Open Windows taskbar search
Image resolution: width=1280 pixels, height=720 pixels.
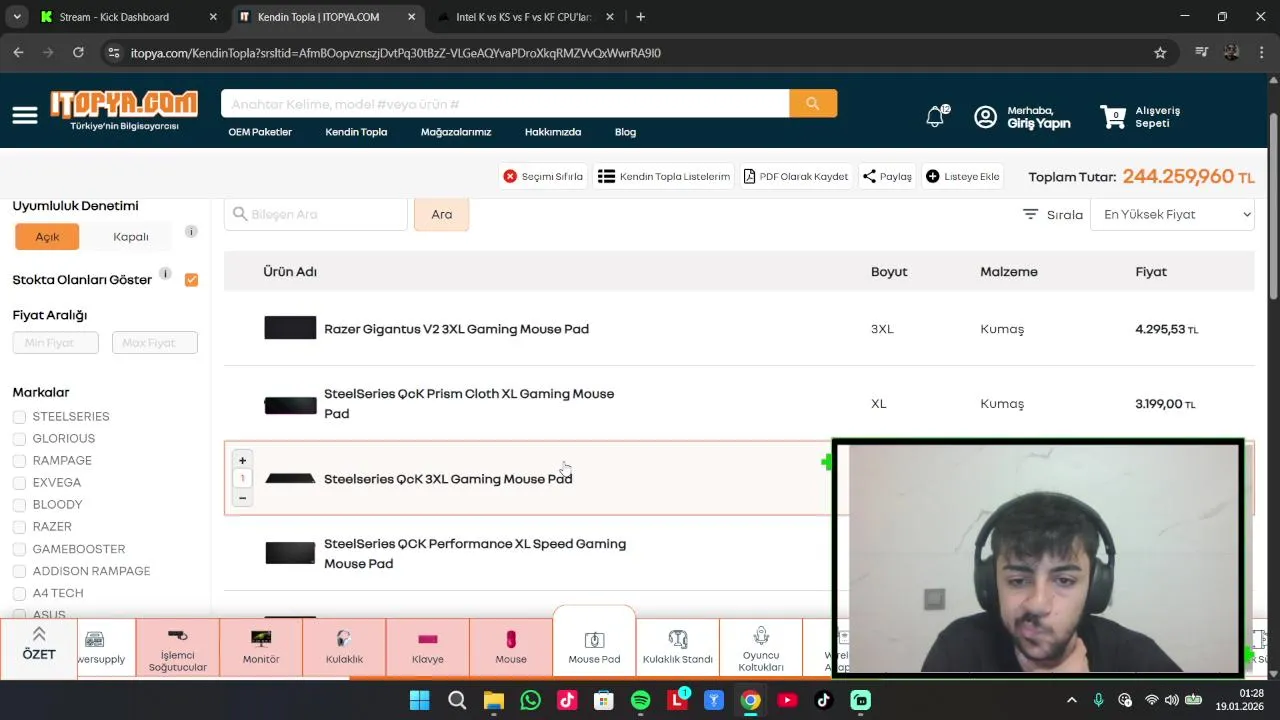457,701
